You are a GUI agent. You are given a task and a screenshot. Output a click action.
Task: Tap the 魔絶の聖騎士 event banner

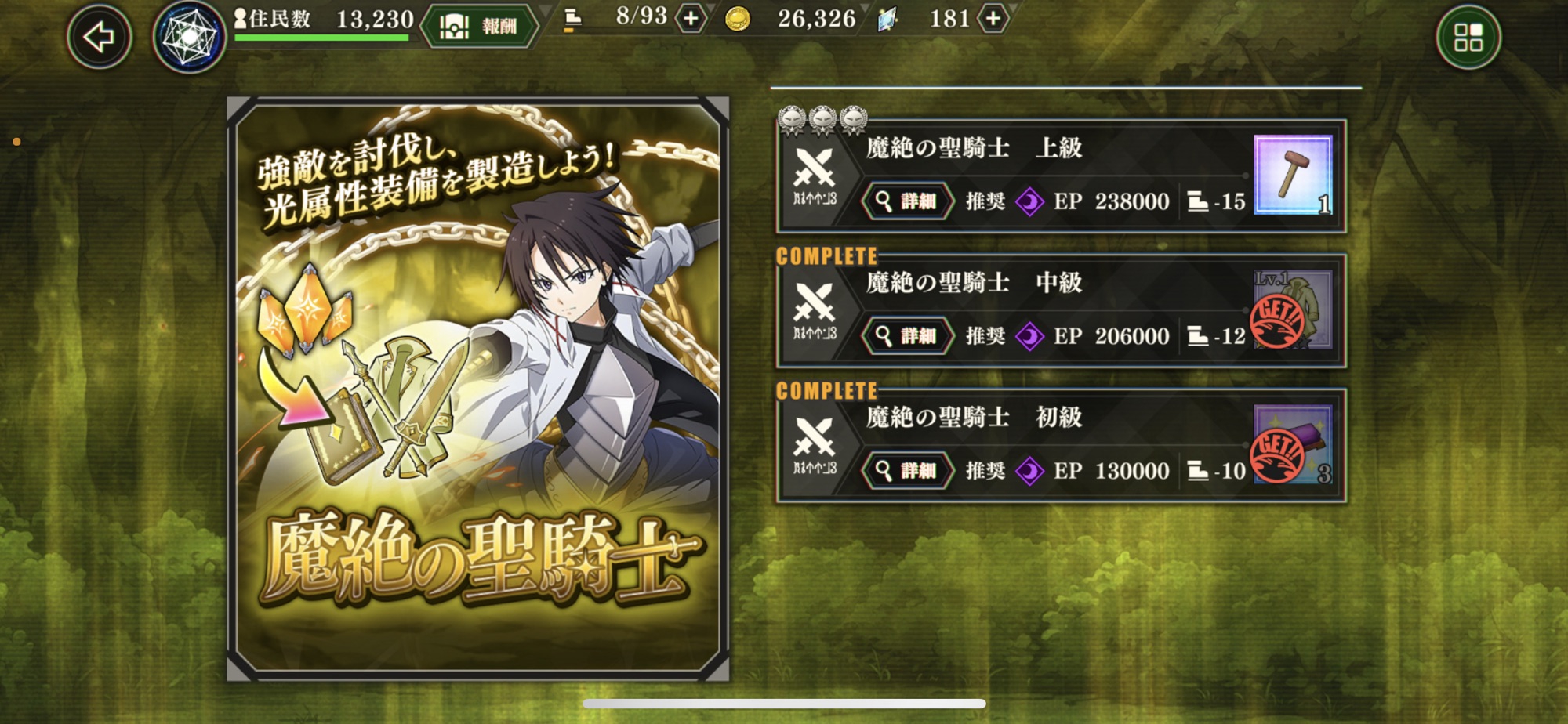click(478, 389)
